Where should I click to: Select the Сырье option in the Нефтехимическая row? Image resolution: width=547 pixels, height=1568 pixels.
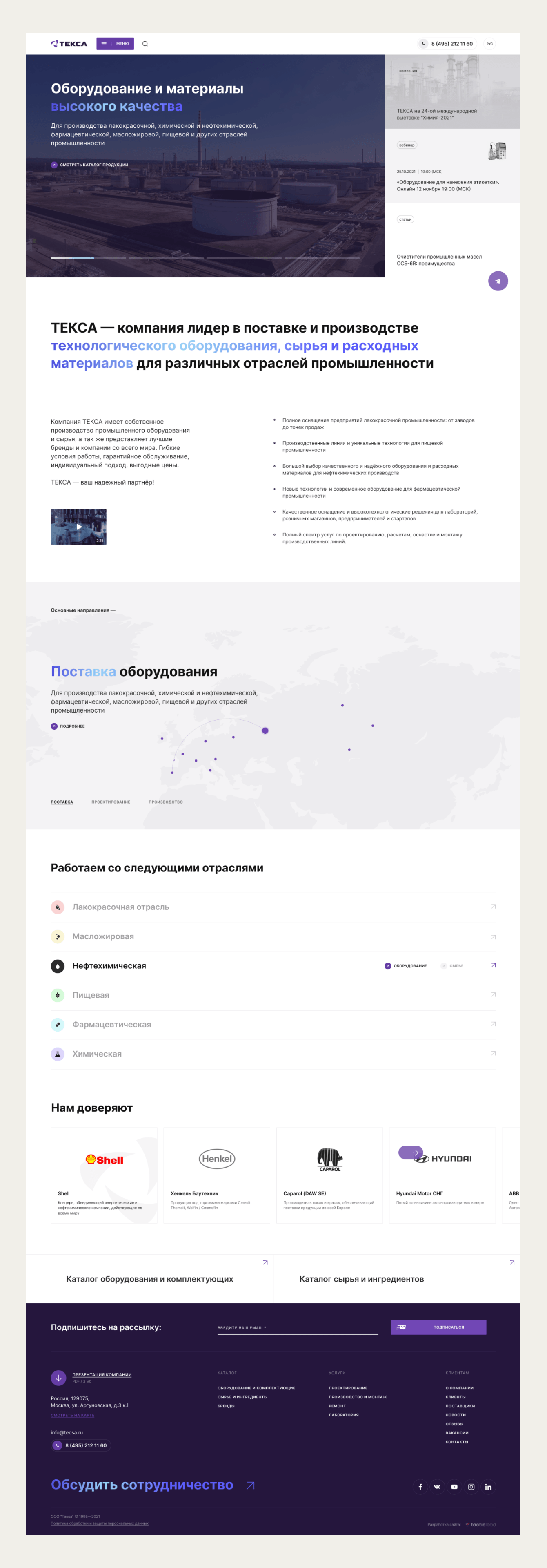pyautogui.click(x=452, y=966)
